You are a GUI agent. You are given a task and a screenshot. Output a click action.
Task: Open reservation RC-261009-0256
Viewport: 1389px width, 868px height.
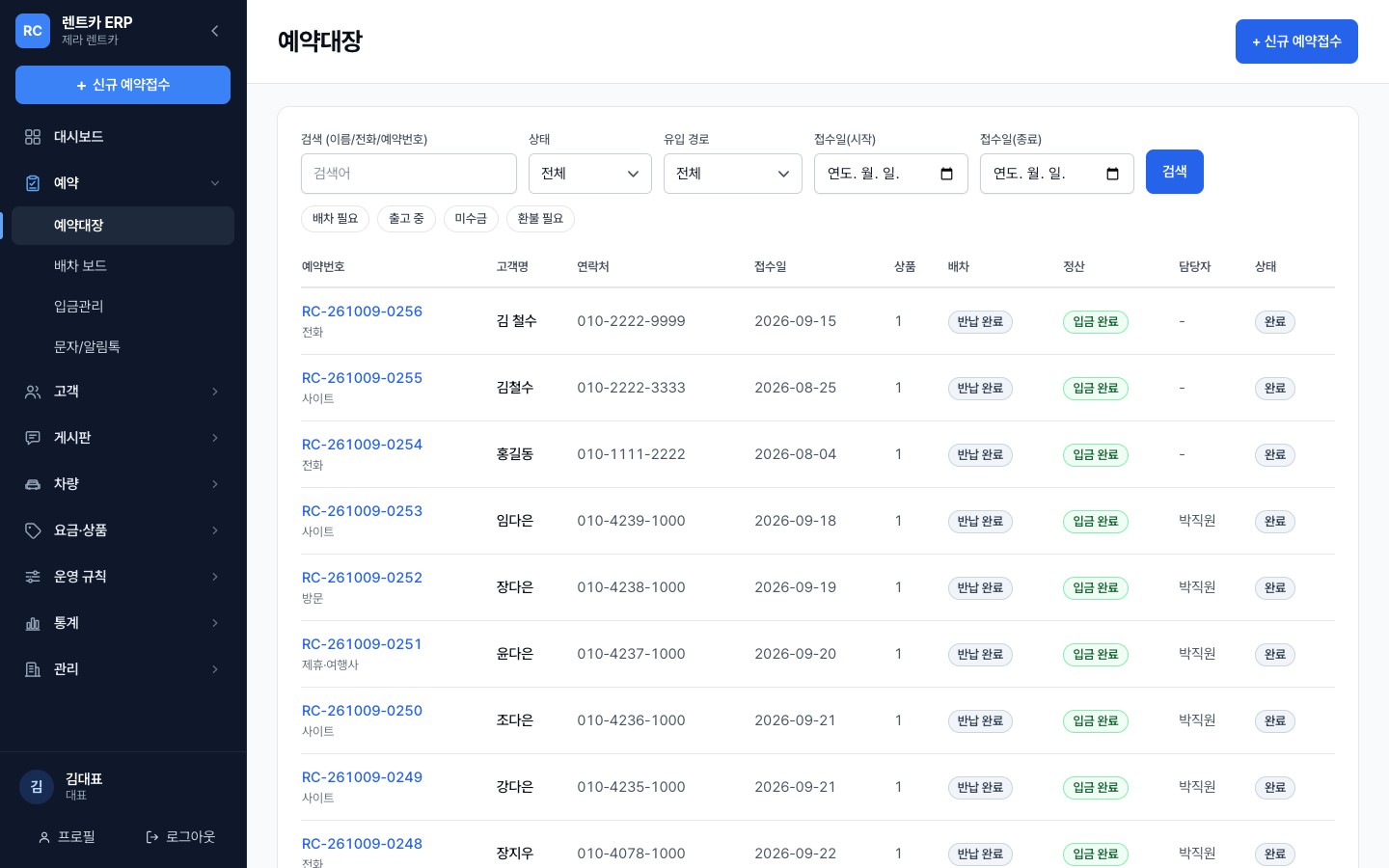pos(362,312)
